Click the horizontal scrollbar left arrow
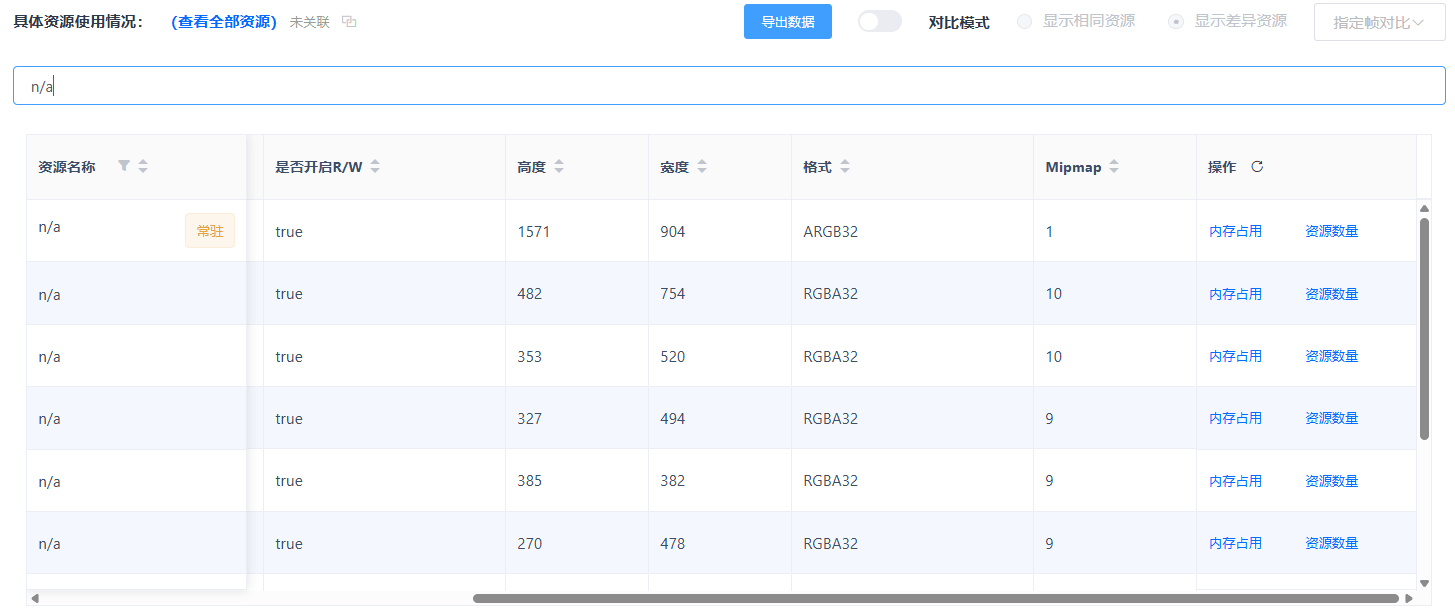The width and height of the screenshot is (1455, 612). [x=35, y=599]
